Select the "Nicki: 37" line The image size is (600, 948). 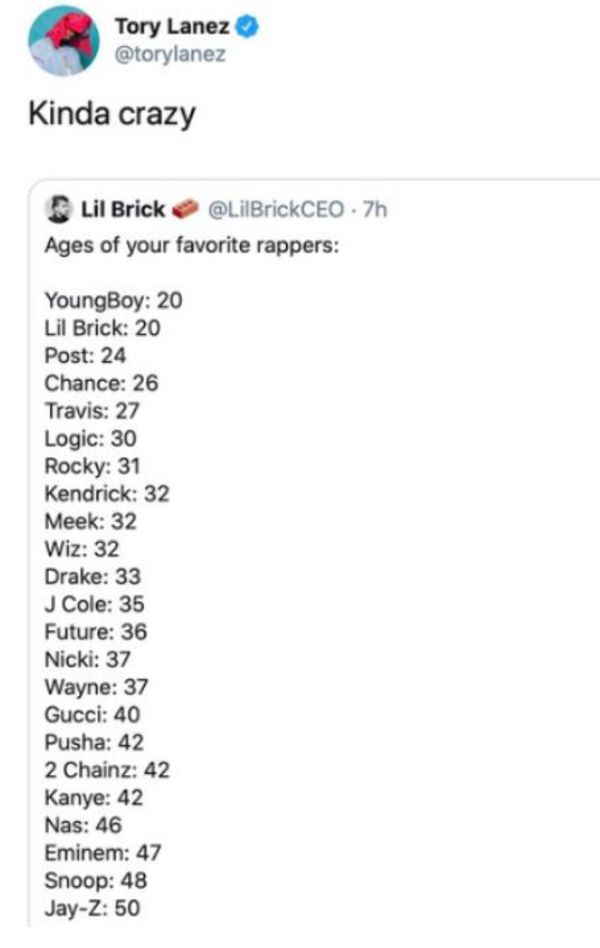coord(88,659)
